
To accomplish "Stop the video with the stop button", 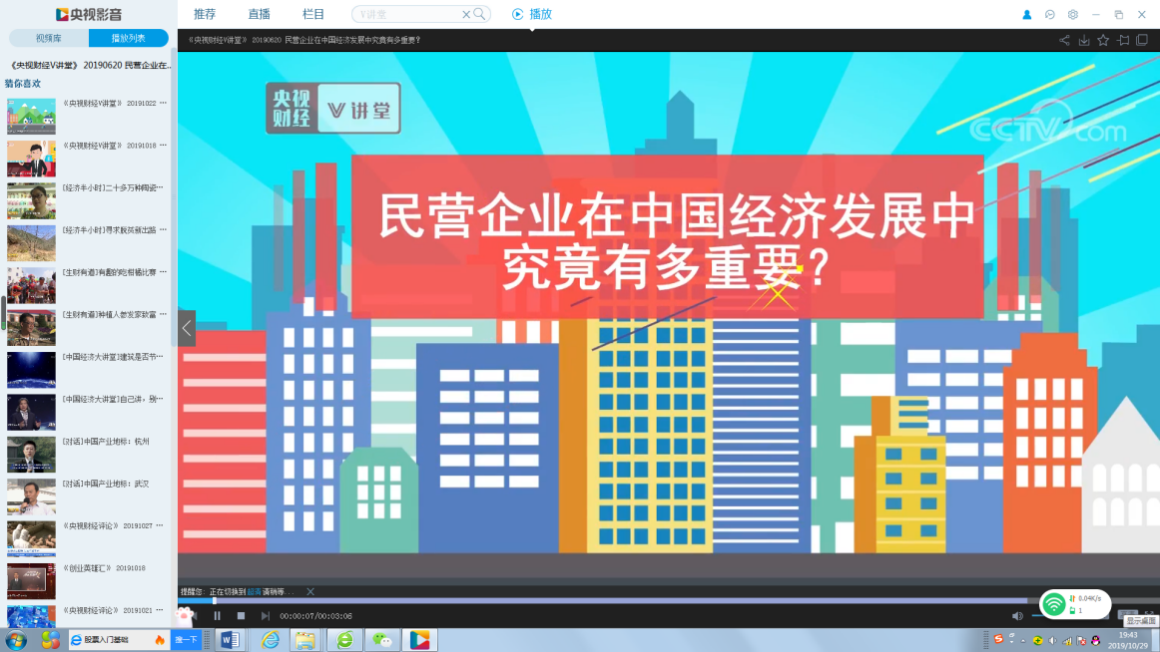I will click(241, 616).
